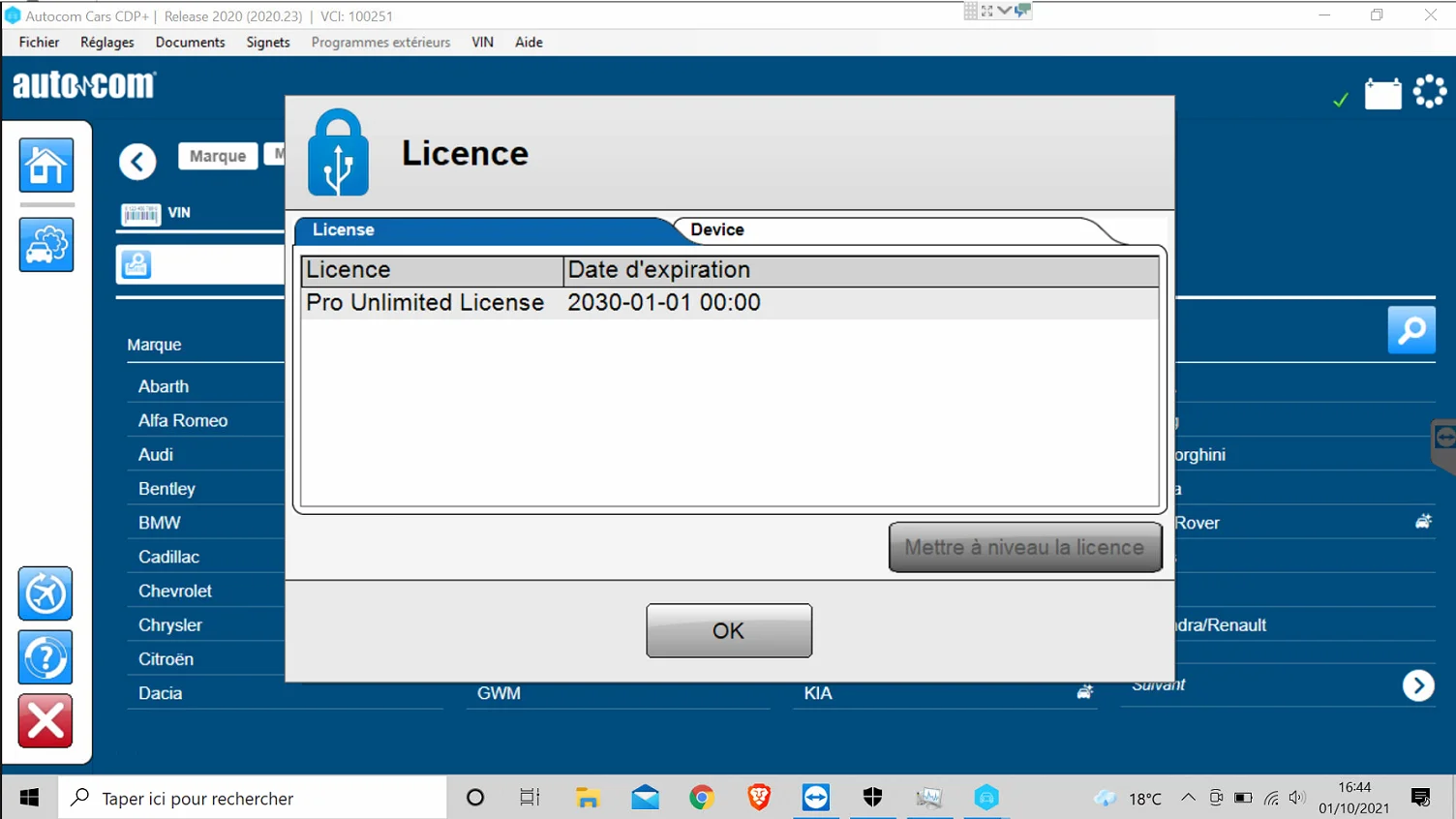Select Chevrolet from the brand list
The image size is (1456, 819).
[x=175, y=591]
